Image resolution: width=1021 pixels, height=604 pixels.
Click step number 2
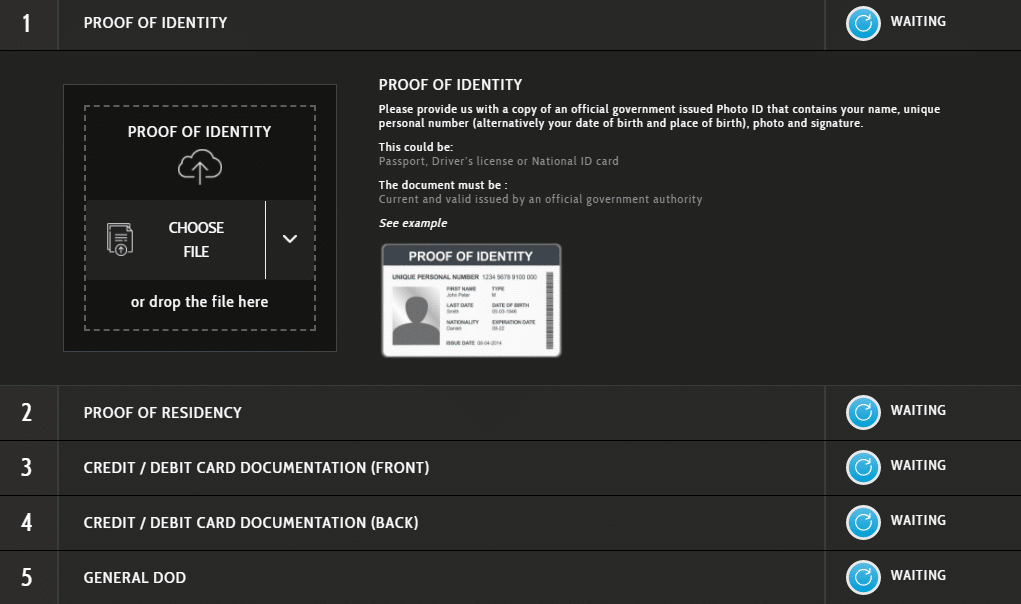coord(27,413)
